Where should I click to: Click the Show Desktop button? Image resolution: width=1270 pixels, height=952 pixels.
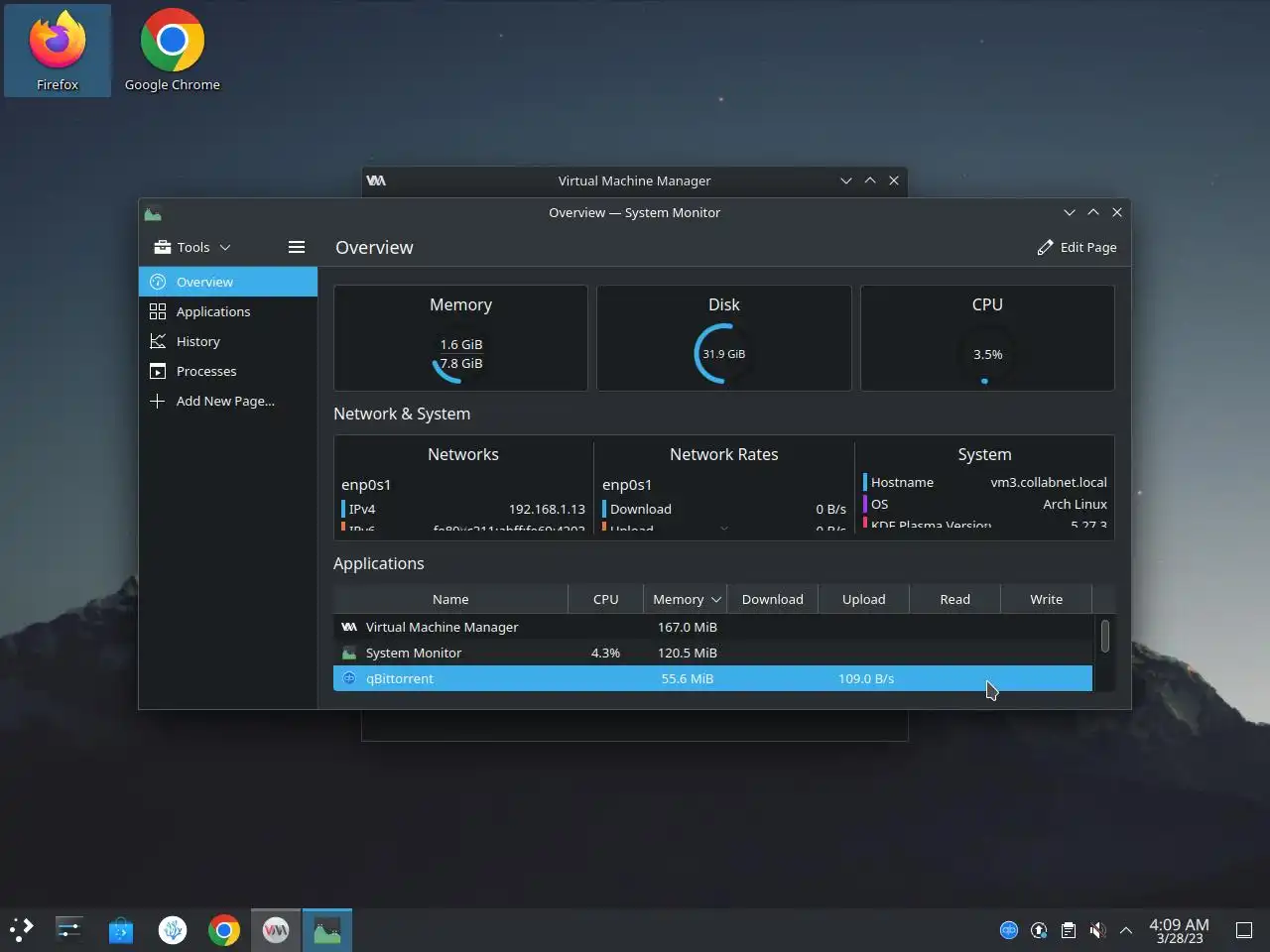1244,930
